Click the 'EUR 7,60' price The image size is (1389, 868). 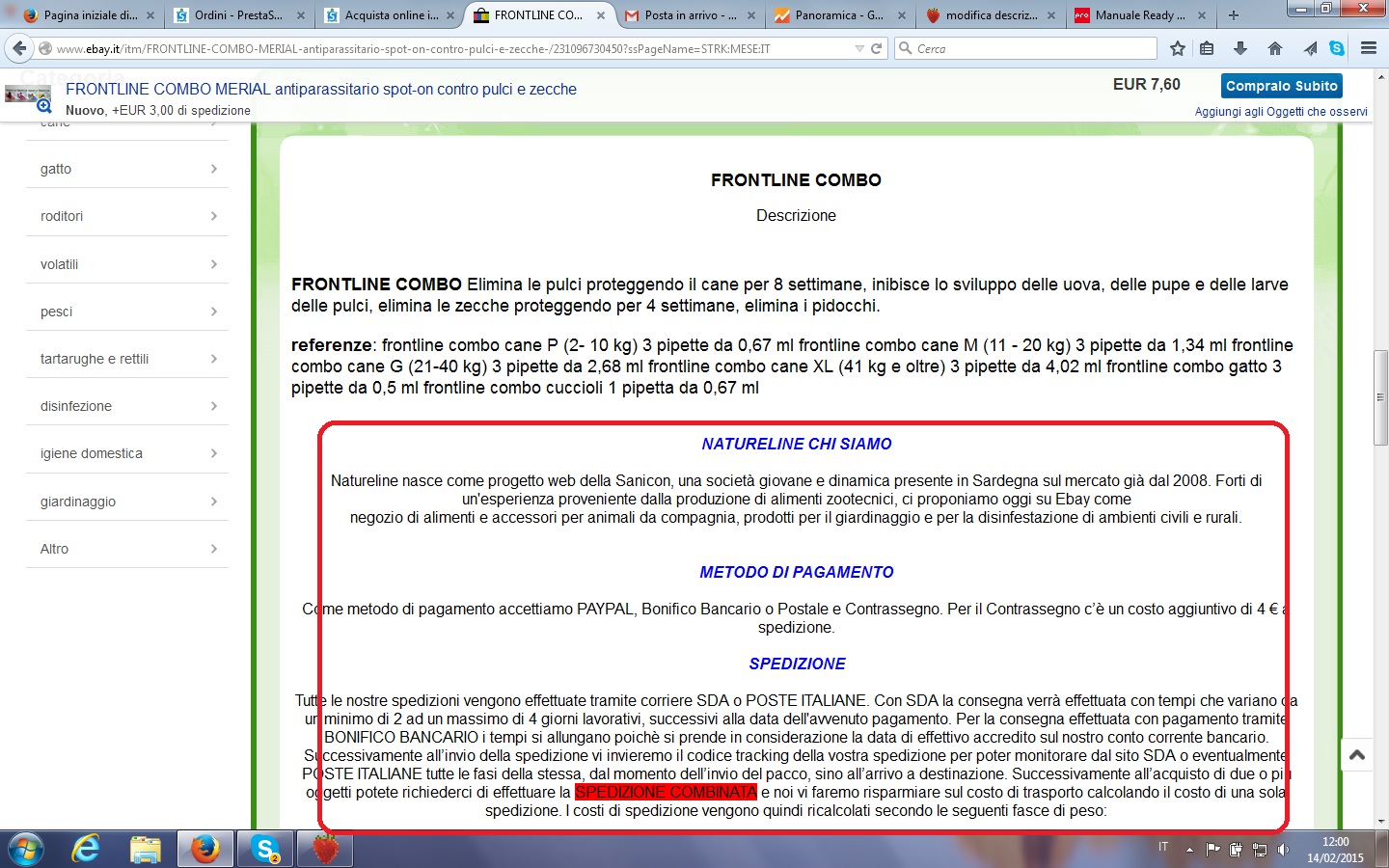click(1147, 85)
